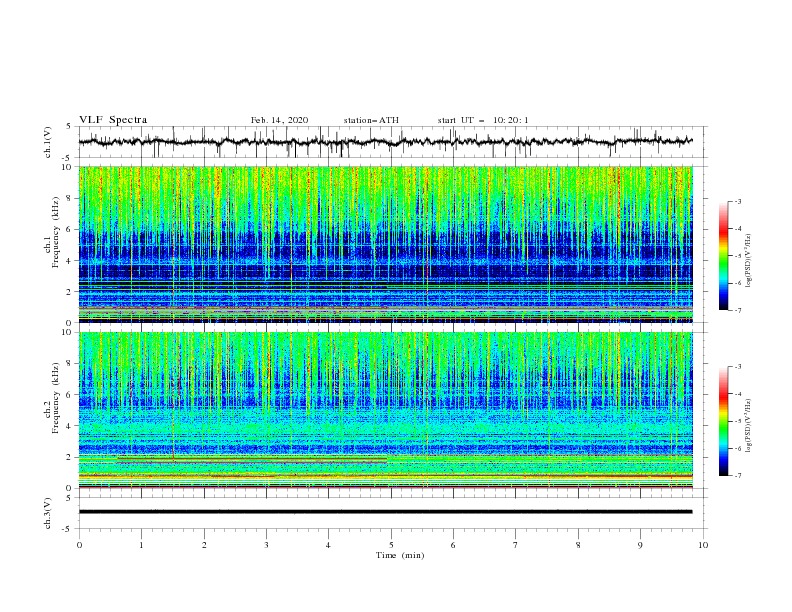The image size is (792, 612).
Task: Click the ch.2 PSD color scale bar
Action: coord(723,421)
